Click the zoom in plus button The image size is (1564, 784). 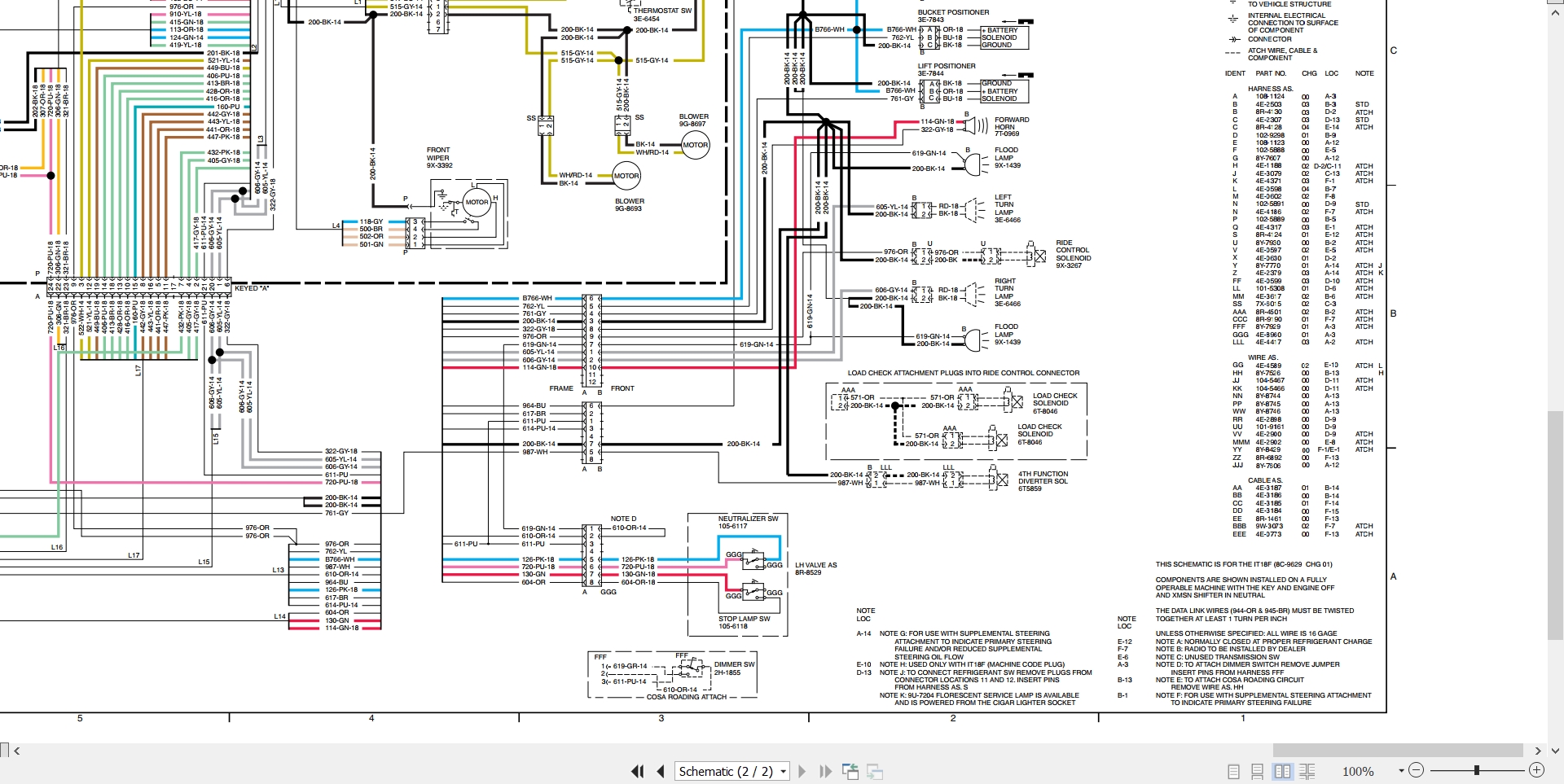tap(1536, 770)
